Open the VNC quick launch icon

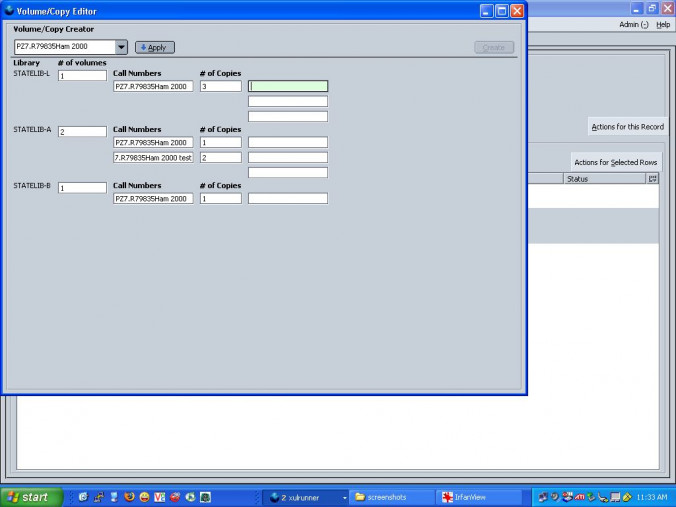(x=160, y=497)
